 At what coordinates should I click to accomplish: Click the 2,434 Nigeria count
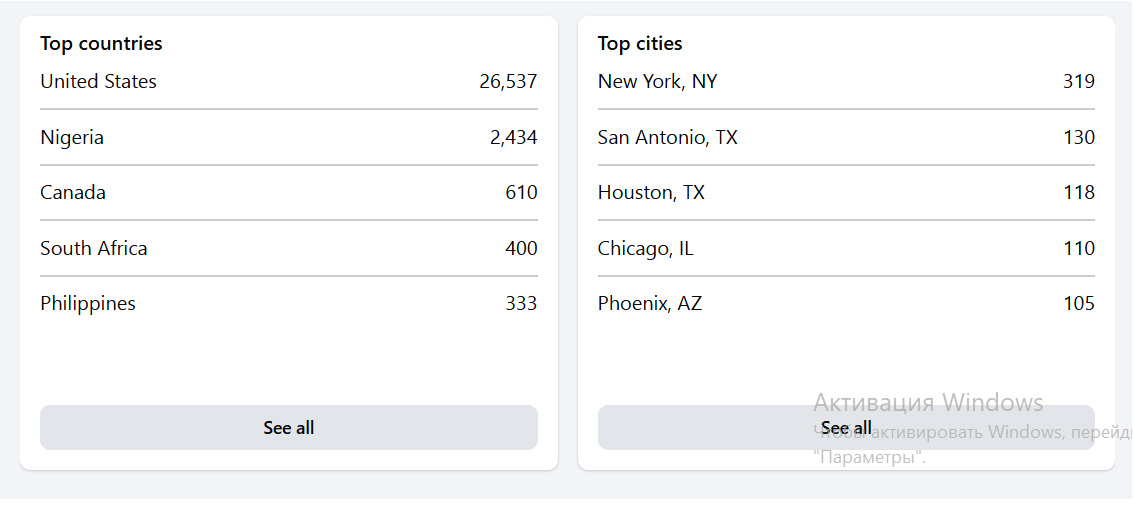513,137
